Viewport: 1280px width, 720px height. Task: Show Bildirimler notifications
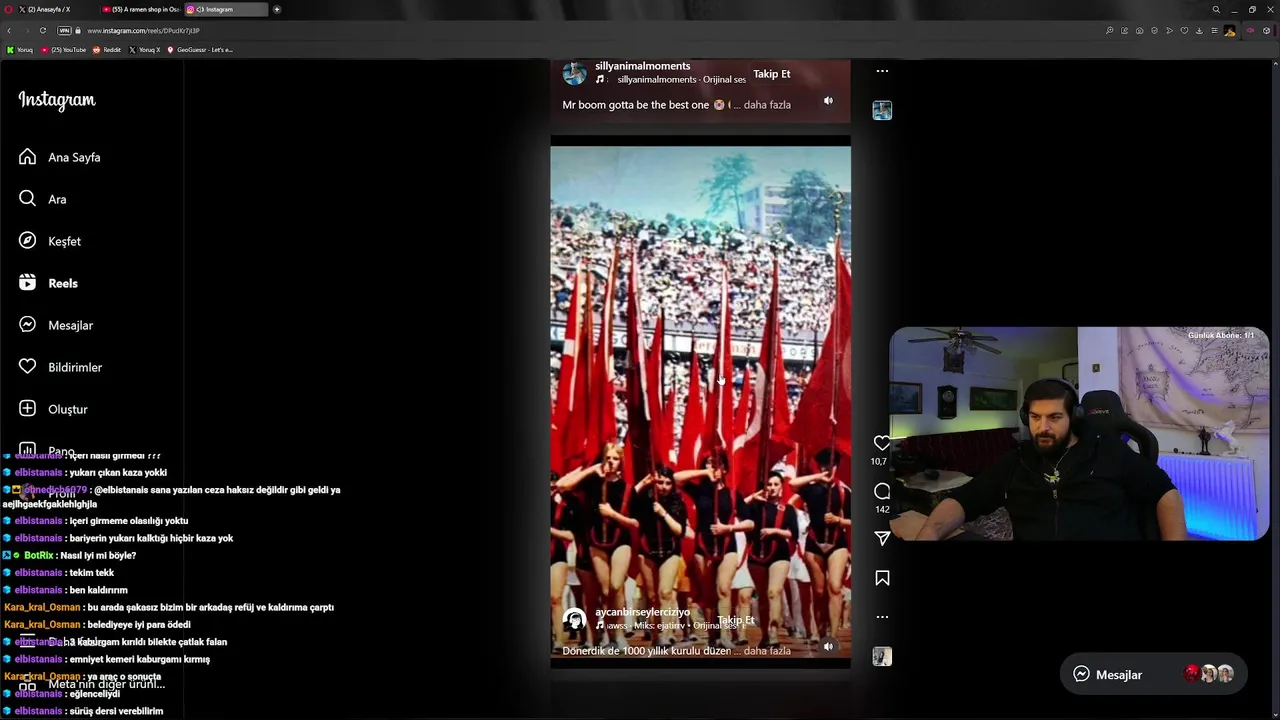pos(60,367)
